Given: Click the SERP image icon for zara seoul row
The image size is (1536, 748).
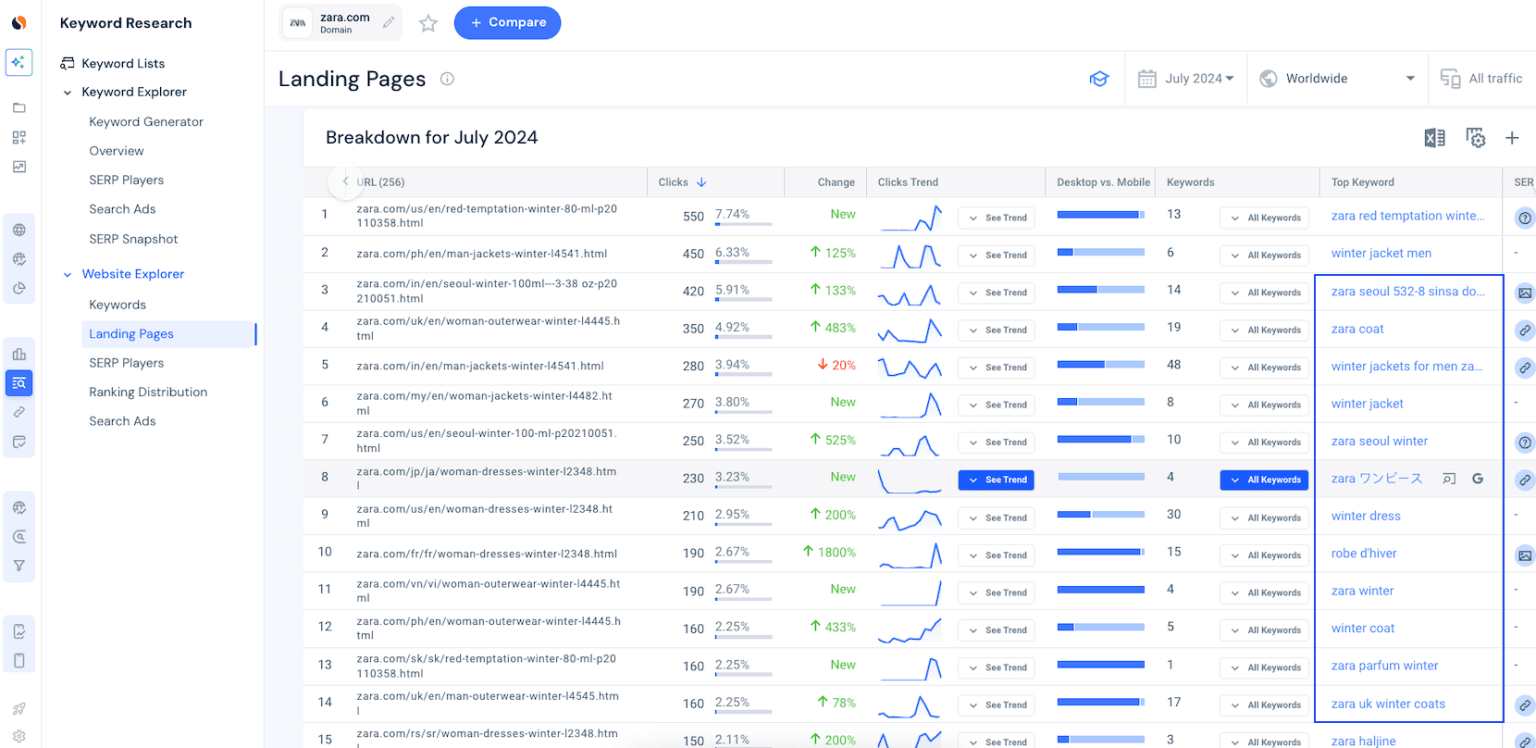Looking at the screenshot, I should [x=1524, y=292].
